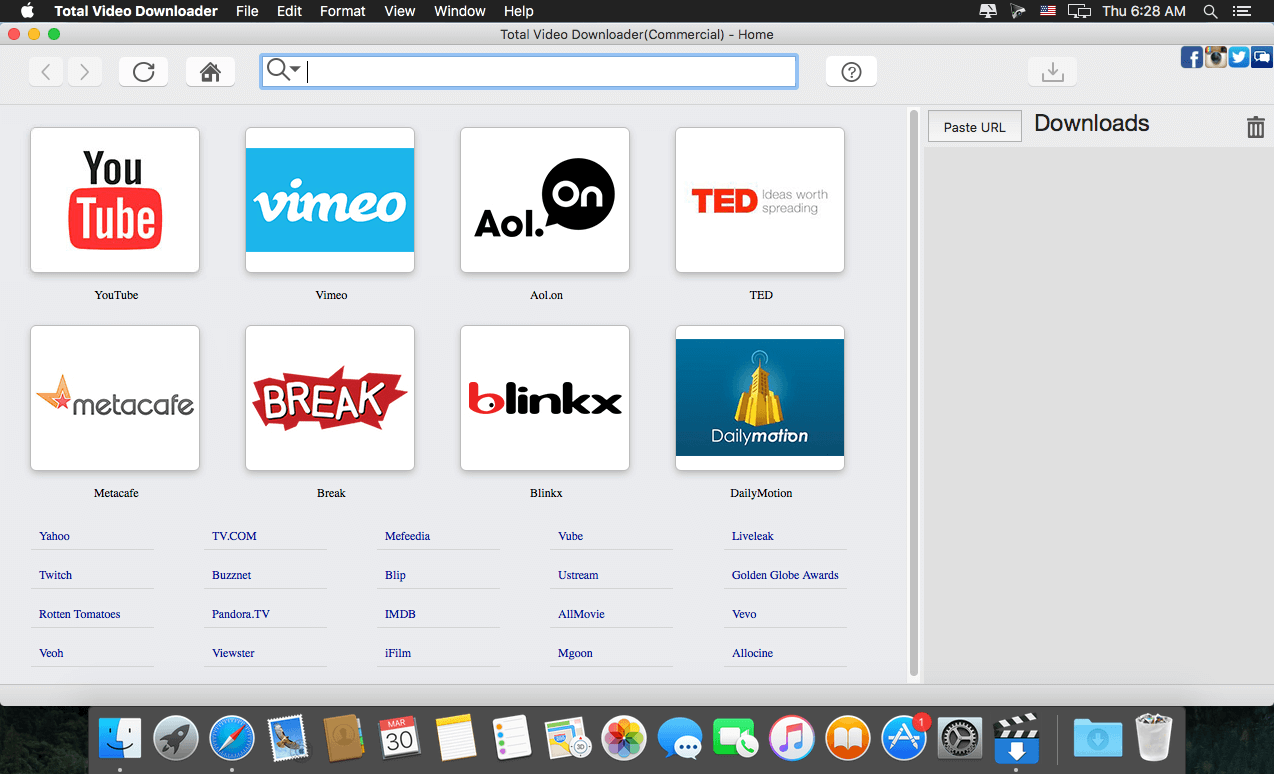Click the Twitter share icon

click(1238, 57)
